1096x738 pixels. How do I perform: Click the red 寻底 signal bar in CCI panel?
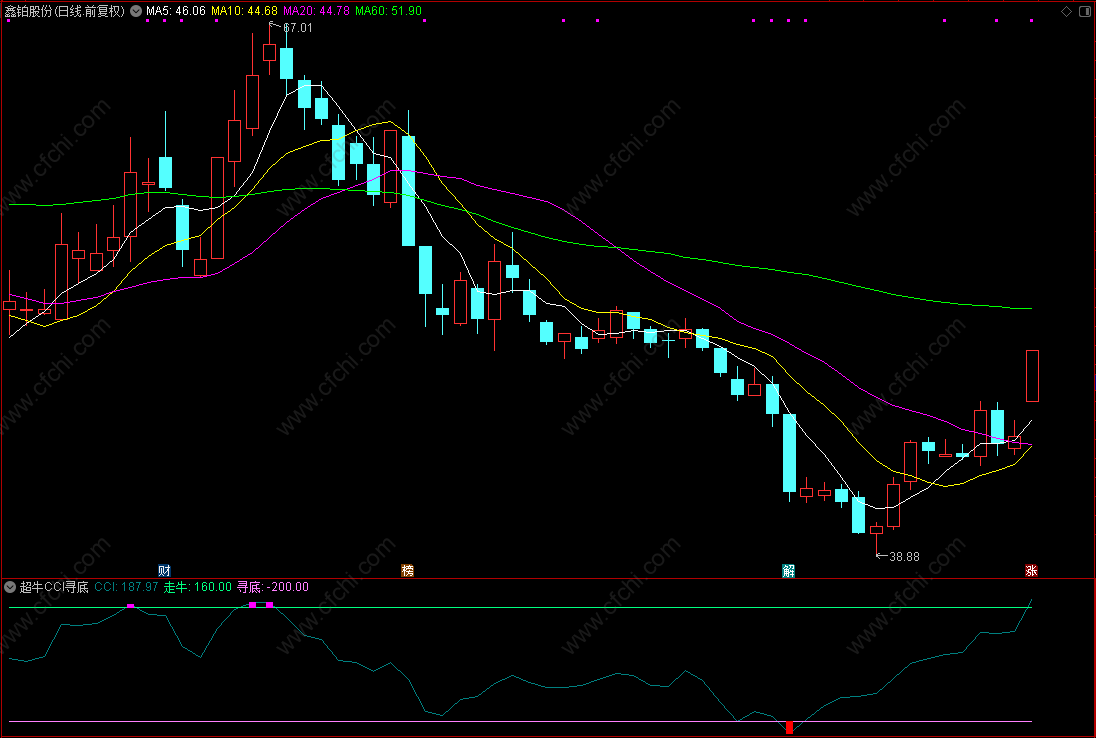click(x=789, y=728)
